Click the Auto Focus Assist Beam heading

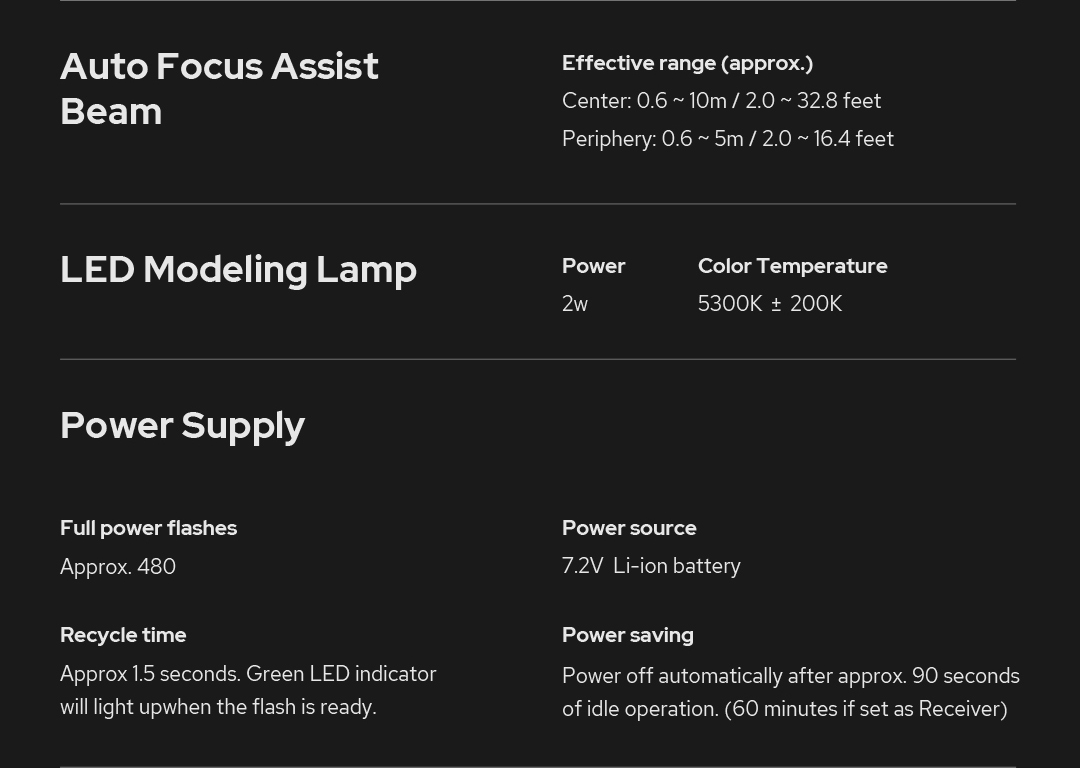[x=219, y=88]
